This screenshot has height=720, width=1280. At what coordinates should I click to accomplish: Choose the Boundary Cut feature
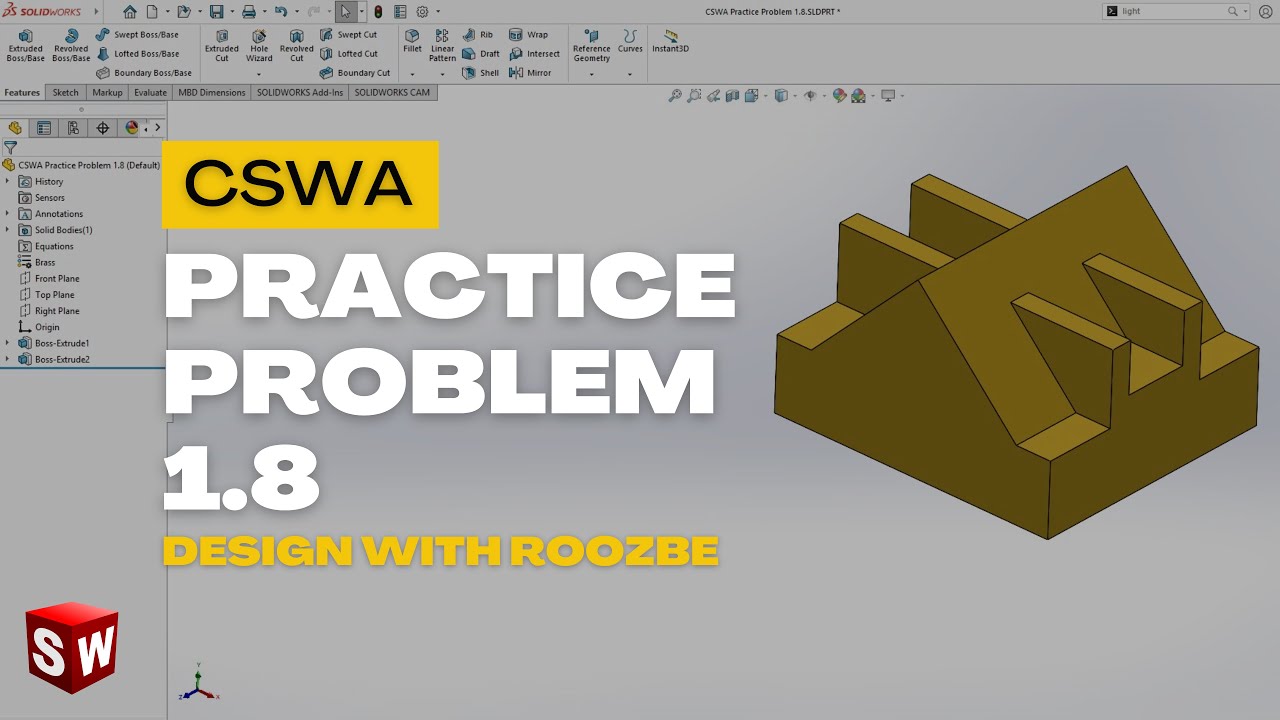pyautogui.click(x=355, y=73)
